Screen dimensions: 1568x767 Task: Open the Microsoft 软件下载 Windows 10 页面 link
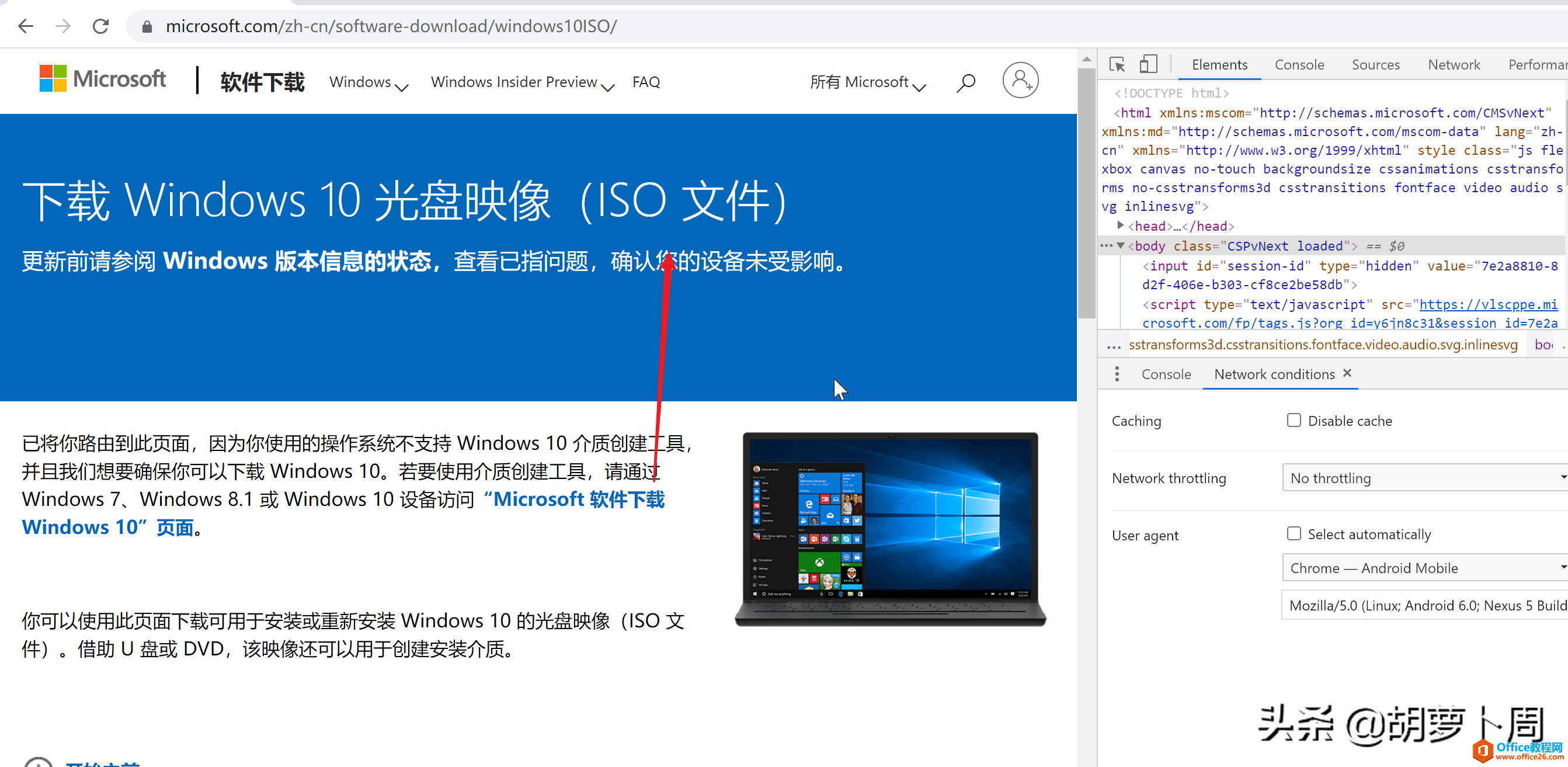[343, 513]
